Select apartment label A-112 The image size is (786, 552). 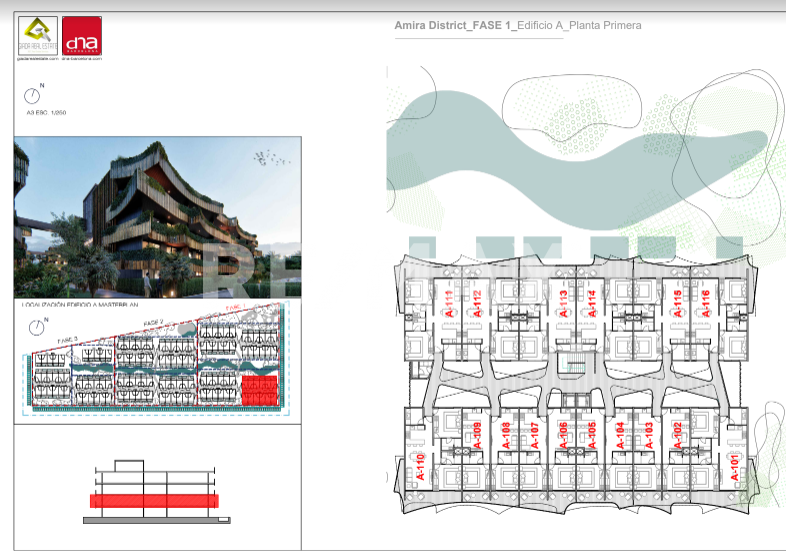coord(477,303)
